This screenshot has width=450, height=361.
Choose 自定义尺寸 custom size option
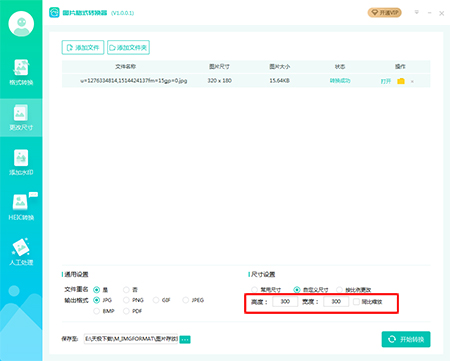(x=297, y=290)
